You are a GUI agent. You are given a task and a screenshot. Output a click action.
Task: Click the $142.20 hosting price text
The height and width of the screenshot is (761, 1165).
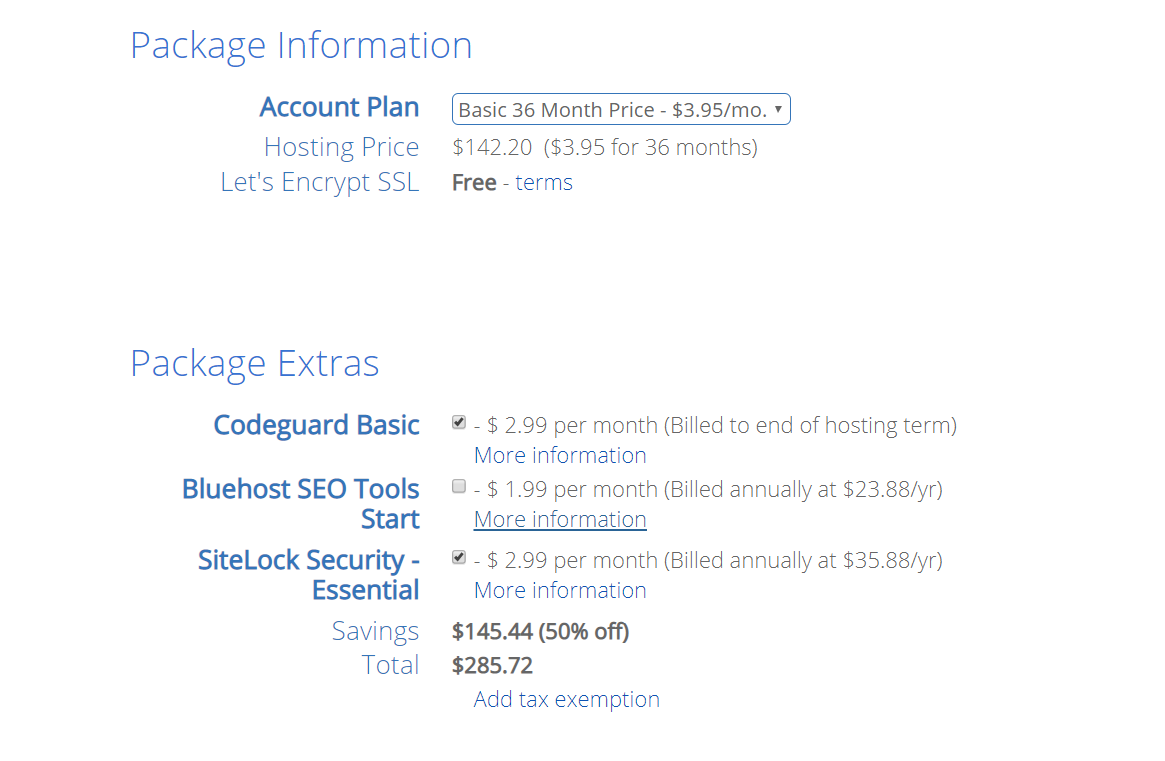(492, 147)
